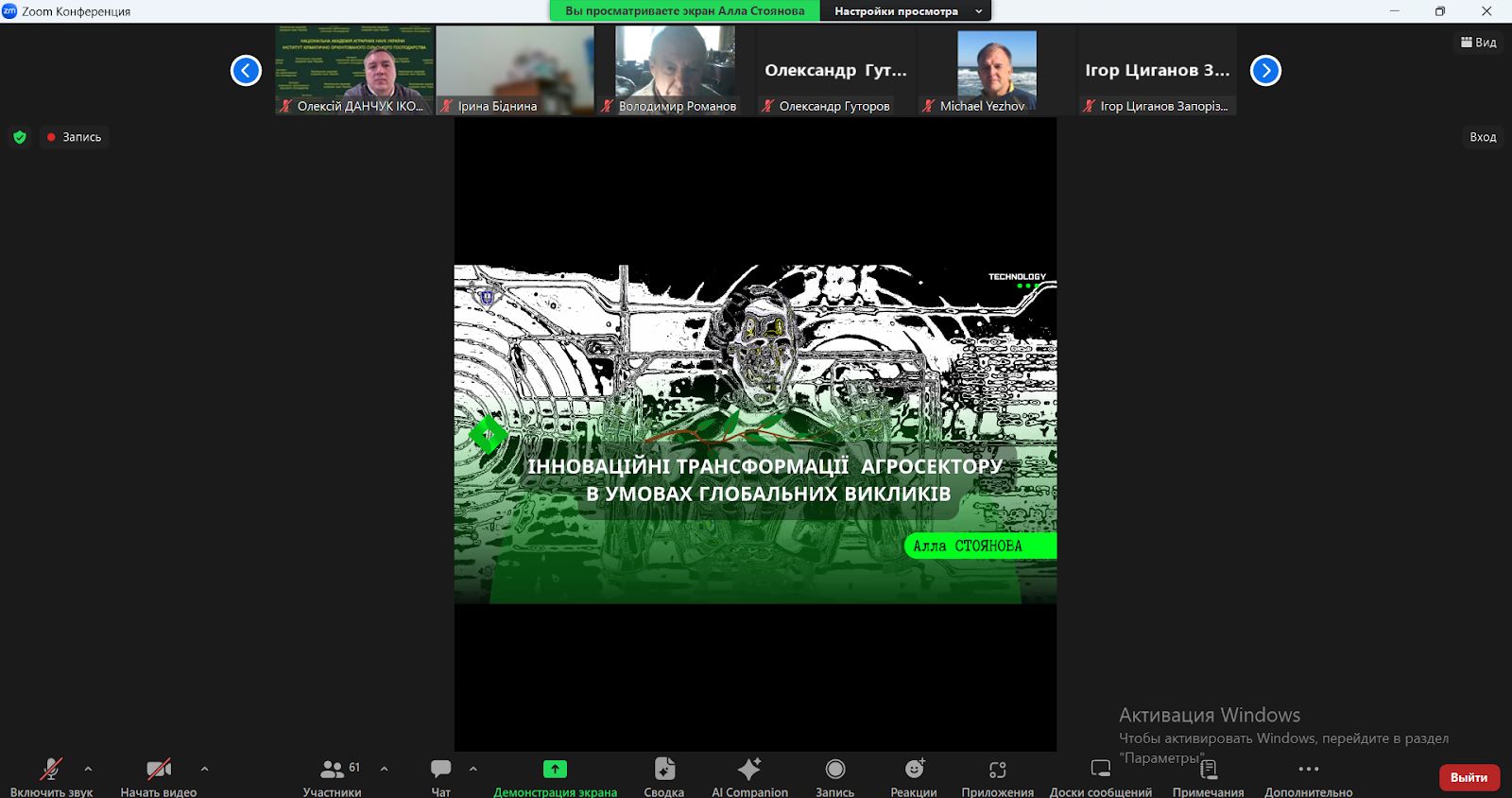Show next participants with right arrow
Screen dimensions: 1512x798
click(x=1265, y=70)
